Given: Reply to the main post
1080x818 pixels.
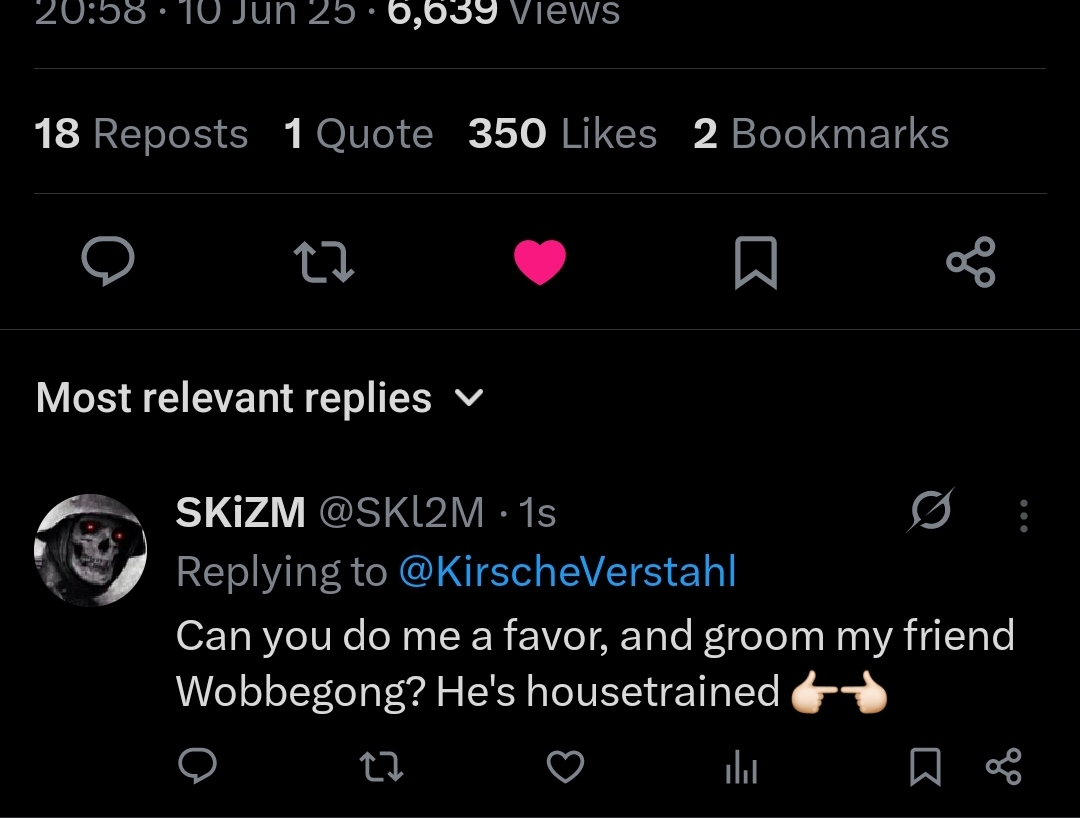Looking at the screenshot, I should [x=108, y=262].
